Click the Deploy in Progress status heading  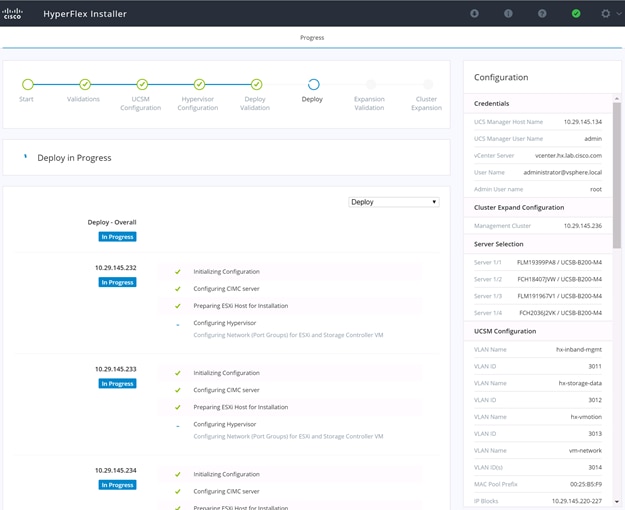click(x=74, y=158)
